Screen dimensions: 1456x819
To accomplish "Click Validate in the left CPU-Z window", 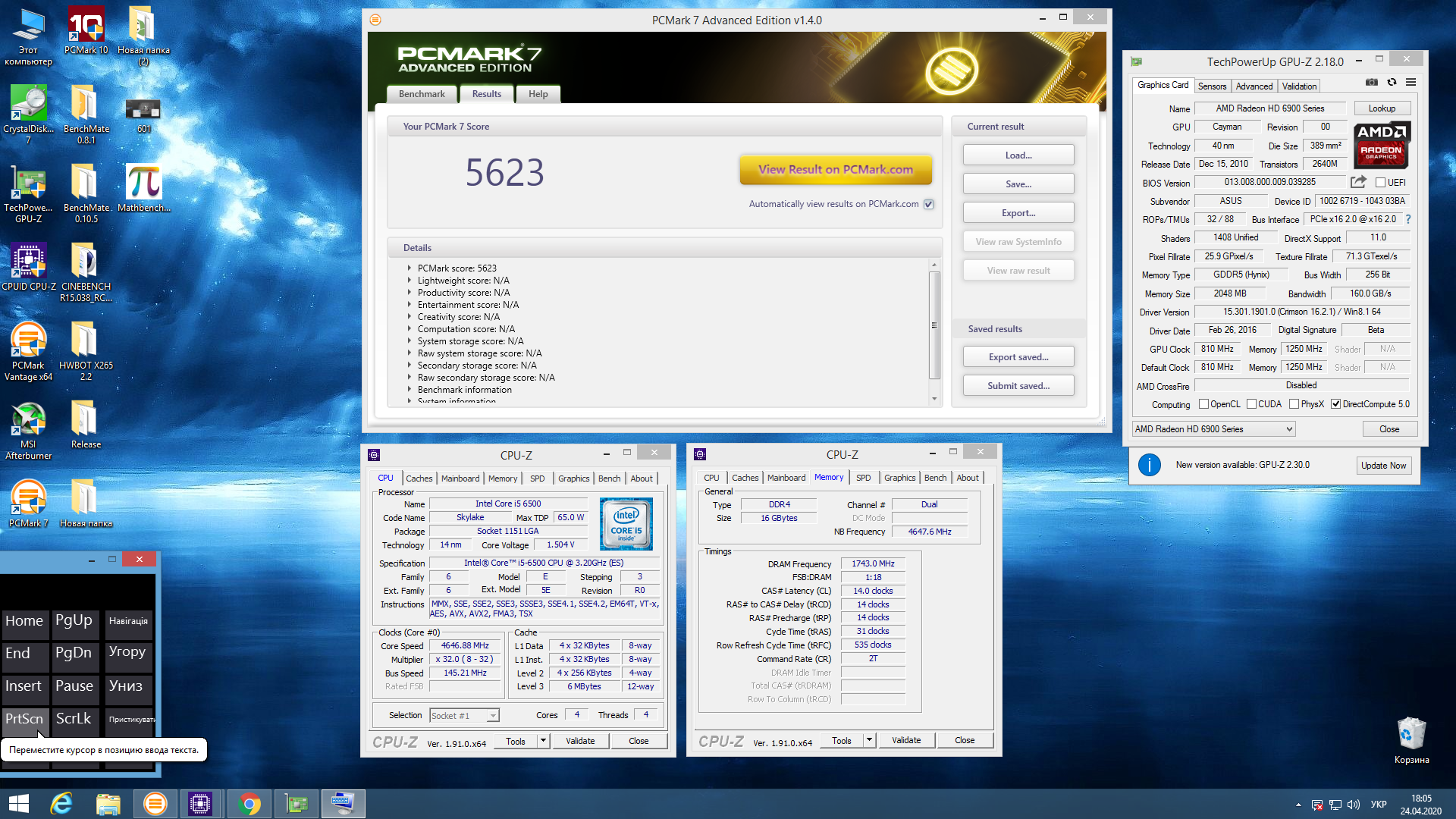I will pos(580,741).
